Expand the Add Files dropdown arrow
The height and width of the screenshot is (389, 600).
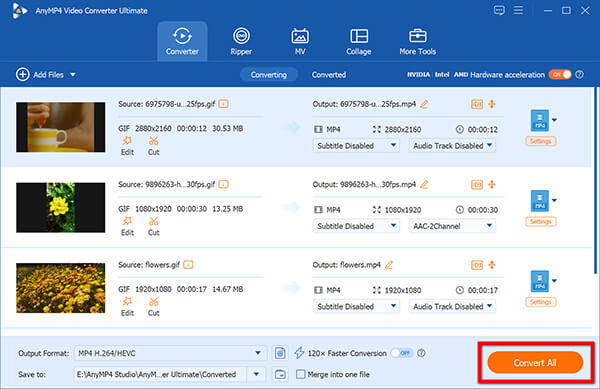pos(73,75)
